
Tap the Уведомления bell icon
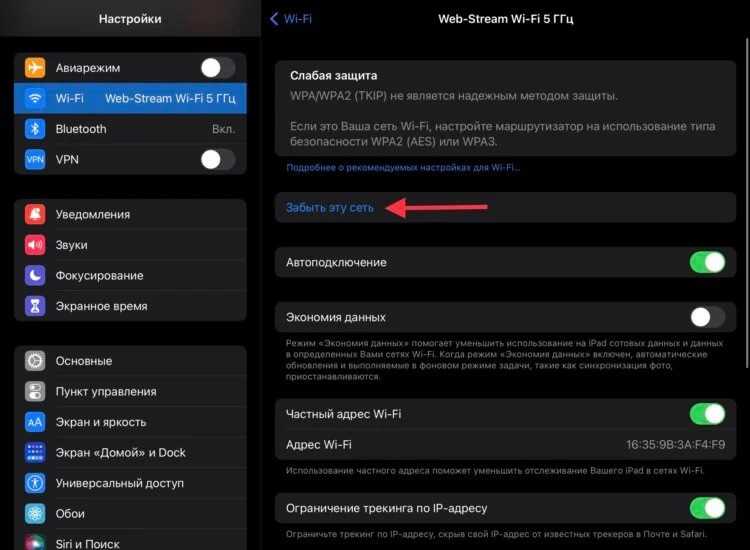[35, 214]
